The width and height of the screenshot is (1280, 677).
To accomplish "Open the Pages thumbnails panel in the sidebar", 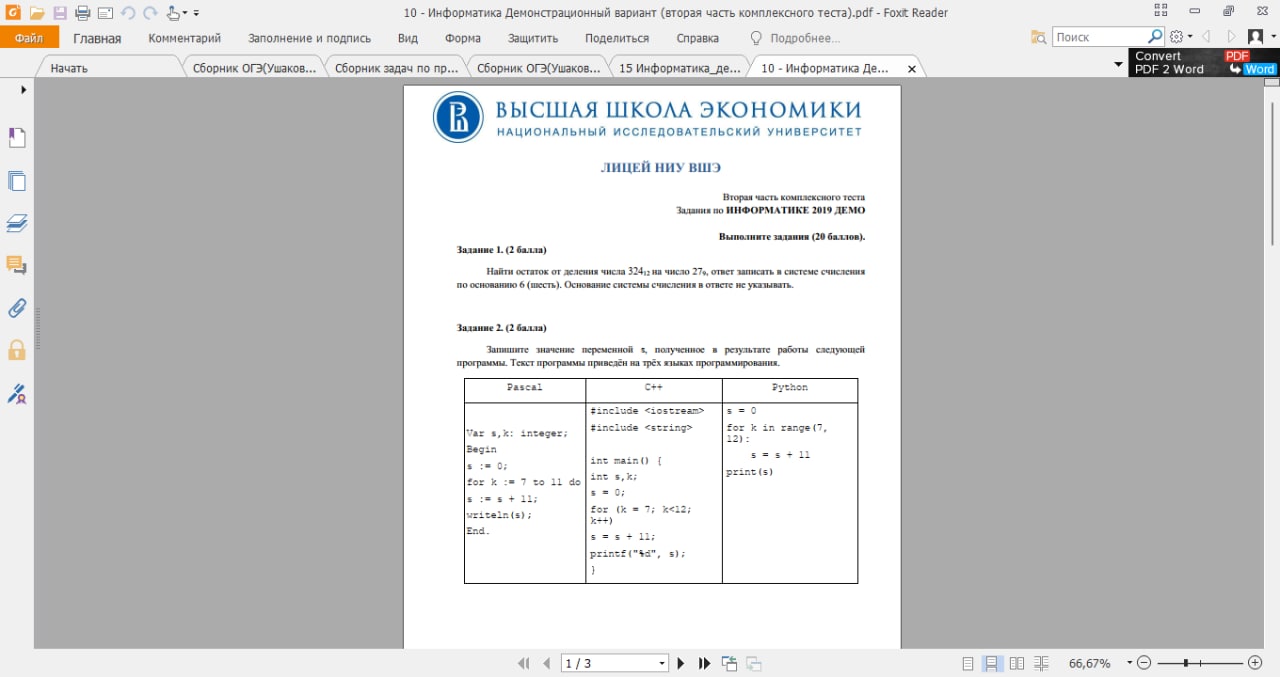I will pos(17,181).
